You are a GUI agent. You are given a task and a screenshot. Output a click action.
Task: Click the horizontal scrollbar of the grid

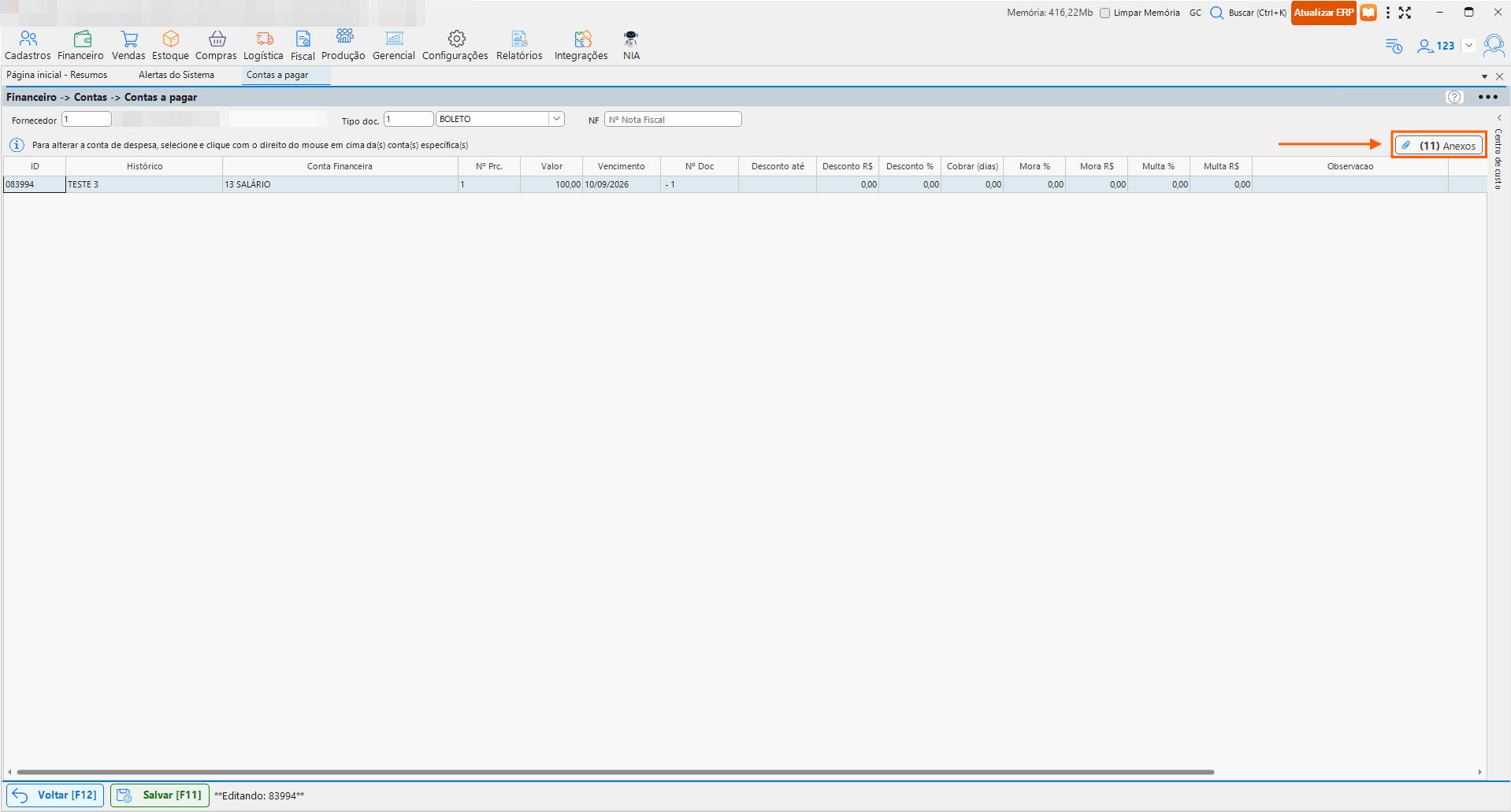pyautogui.click(x=614, y=772)
